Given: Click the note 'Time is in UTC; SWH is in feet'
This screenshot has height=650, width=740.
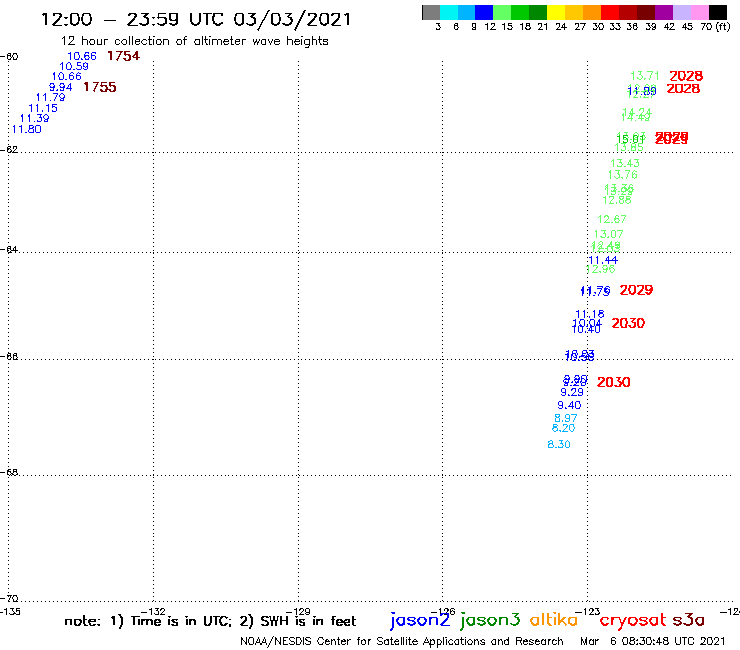Looking at the screenshot, I should point(210,621).
